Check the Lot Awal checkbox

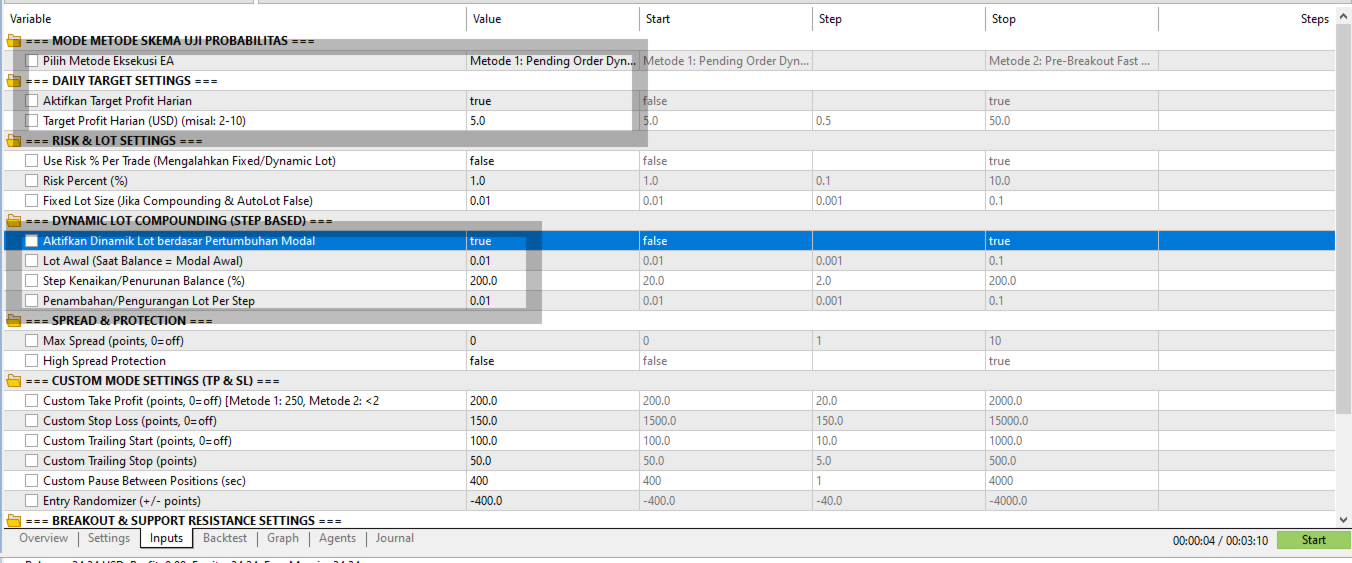tap(32, 261)
